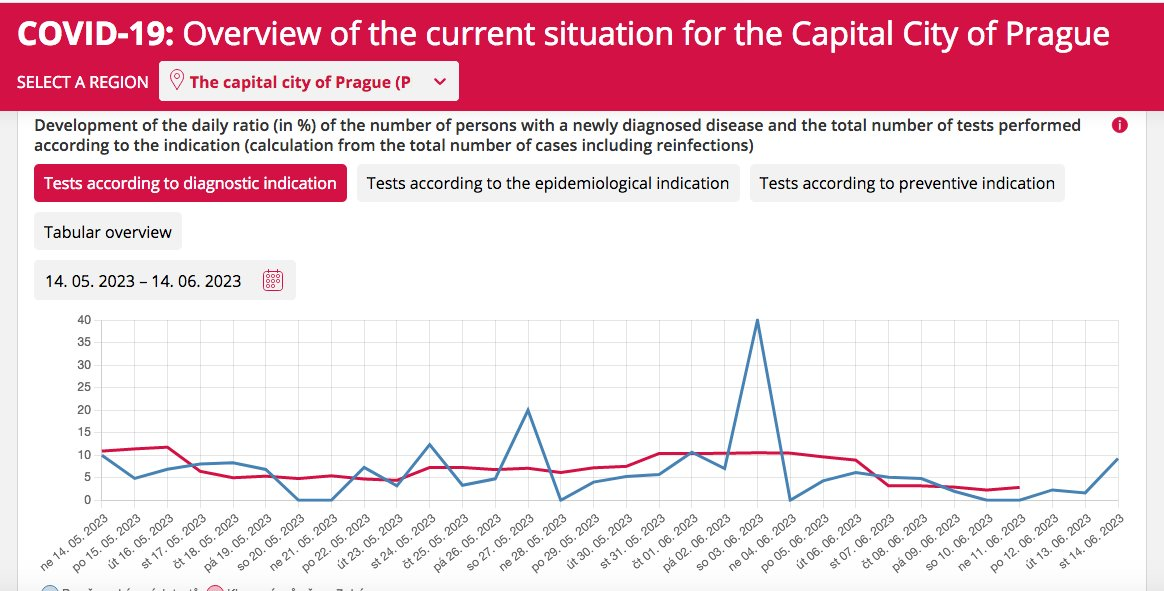Click the blue spike on 27. 05. 2023

pos(528,410)
